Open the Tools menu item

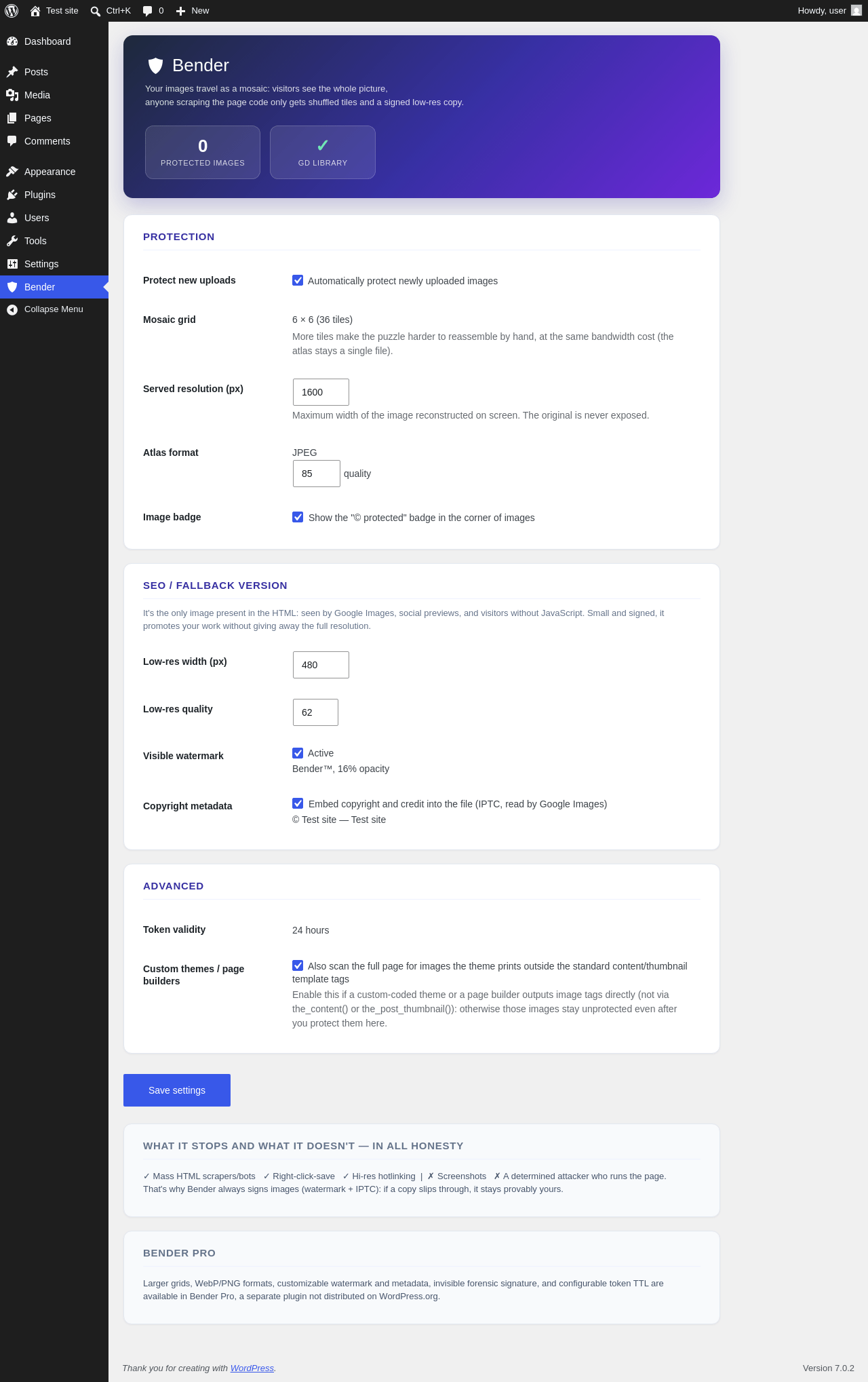(54, 241)
